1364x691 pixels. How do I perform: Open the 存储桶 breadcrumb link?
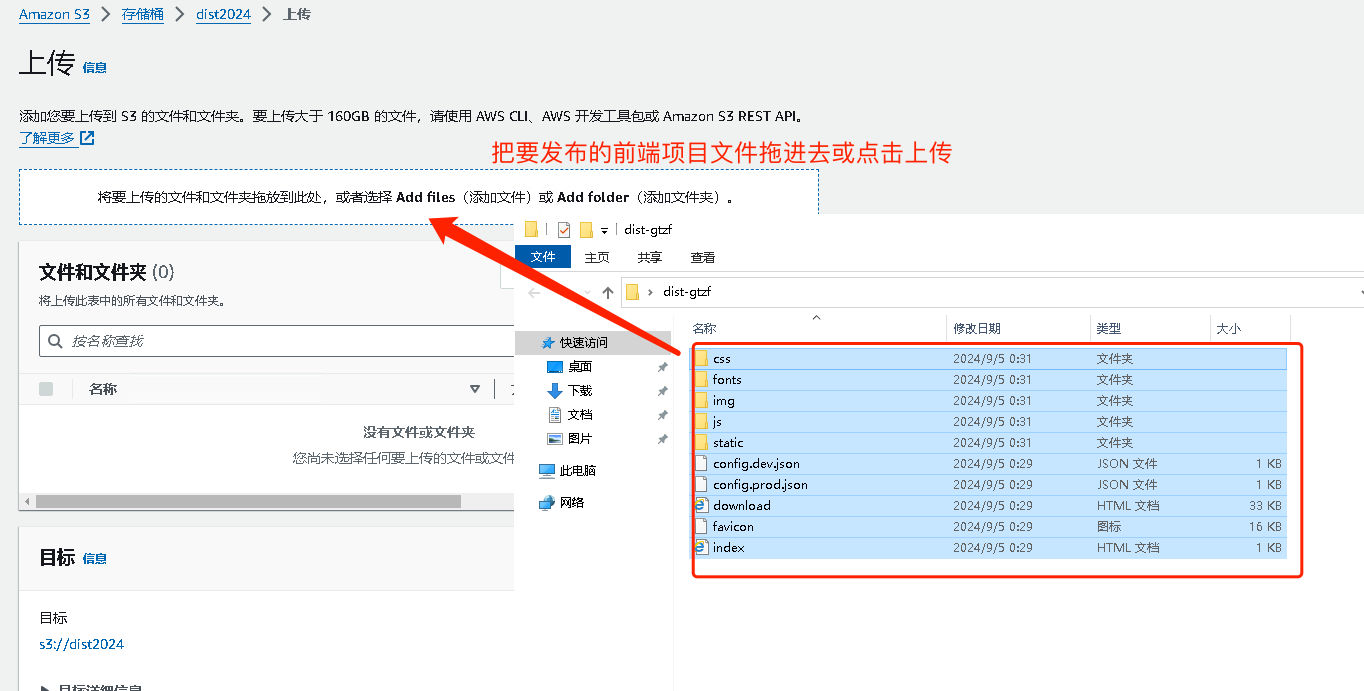pyautogui.click(x=143, y=15)
